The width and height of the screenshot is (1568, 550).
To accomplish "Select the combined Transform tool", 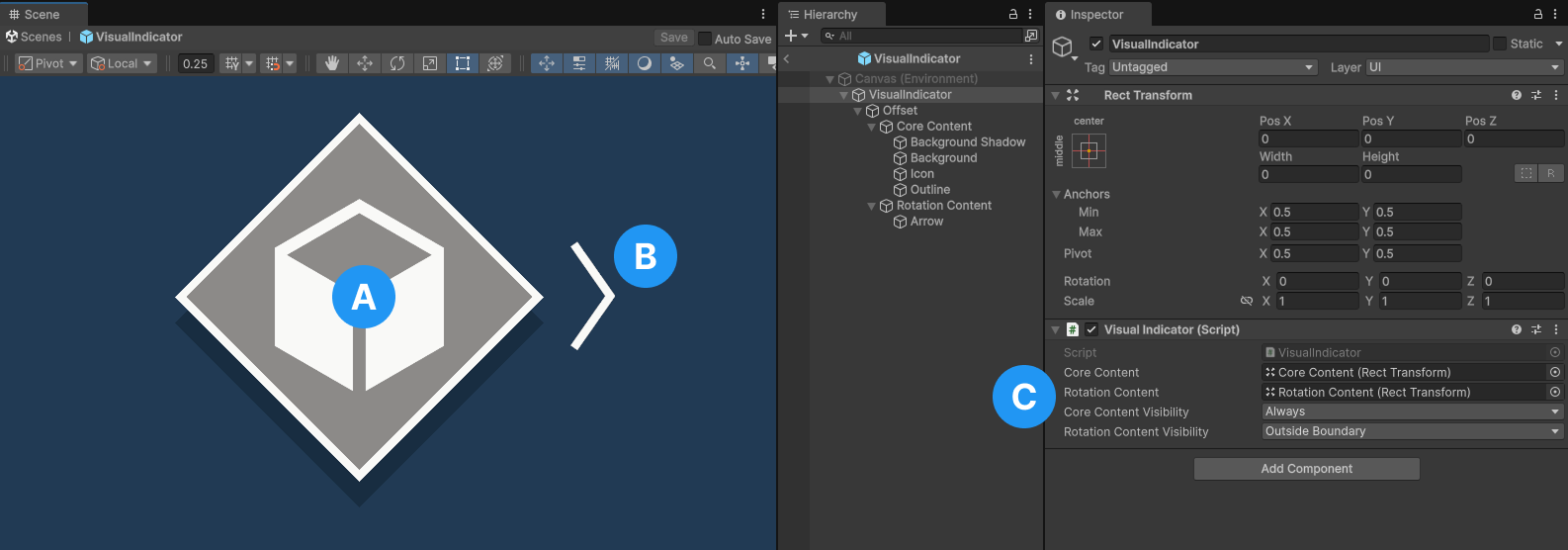I will [x=495, y=63].
